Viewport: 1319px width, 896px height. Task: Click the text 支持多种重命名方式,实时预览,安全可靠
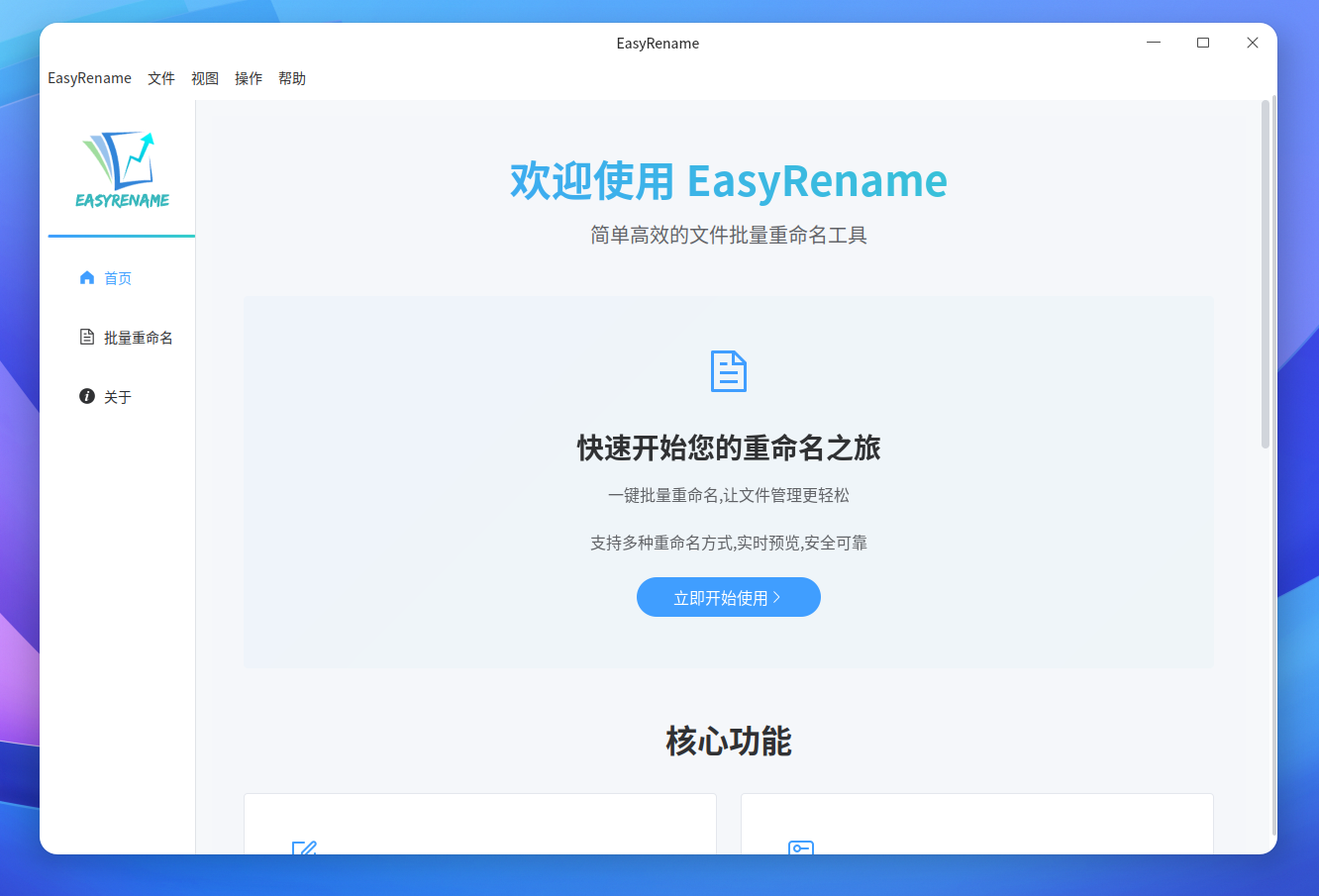[729, 543]
